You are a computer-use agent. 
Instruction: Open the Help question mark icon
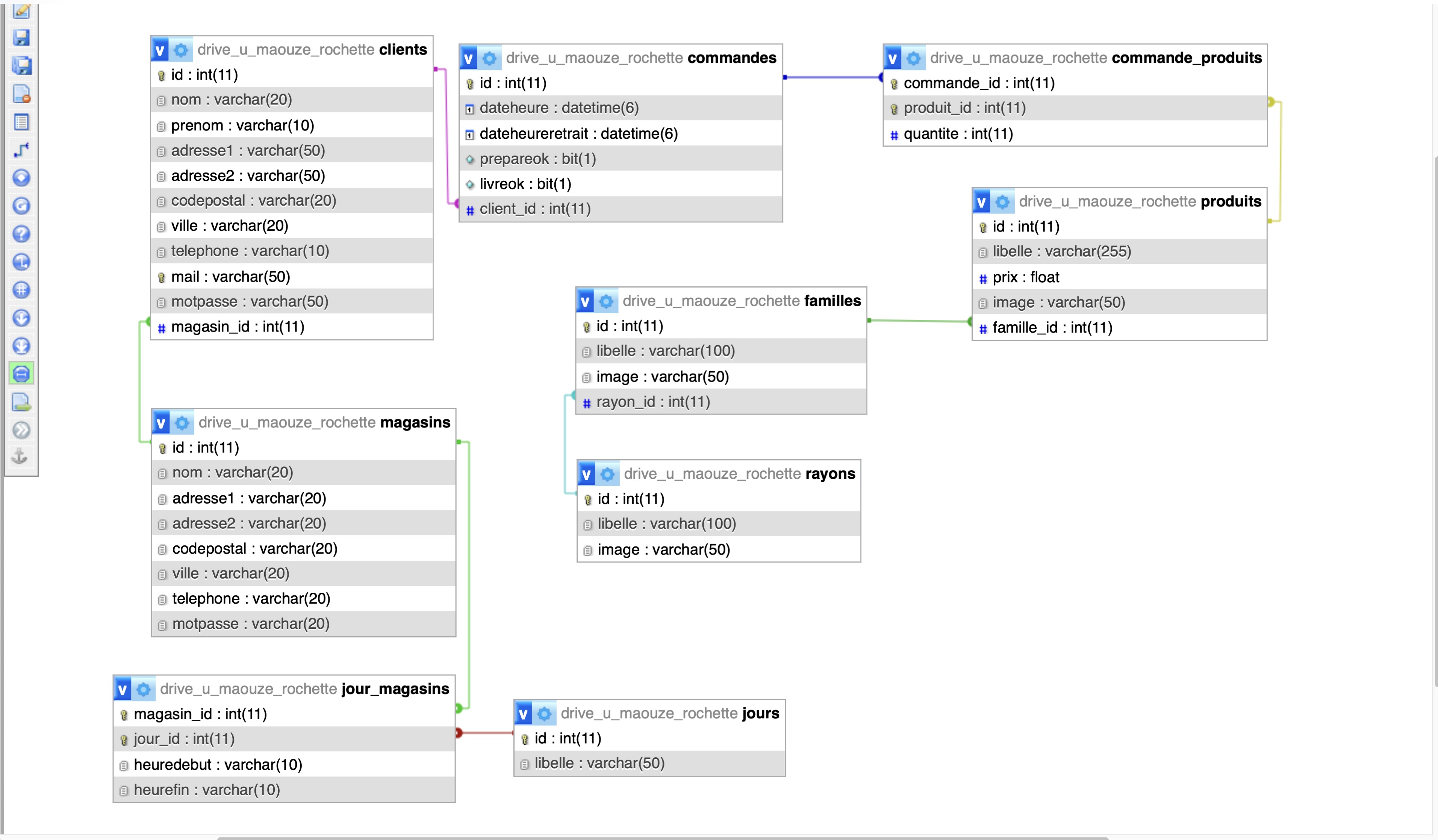[22, 233]
